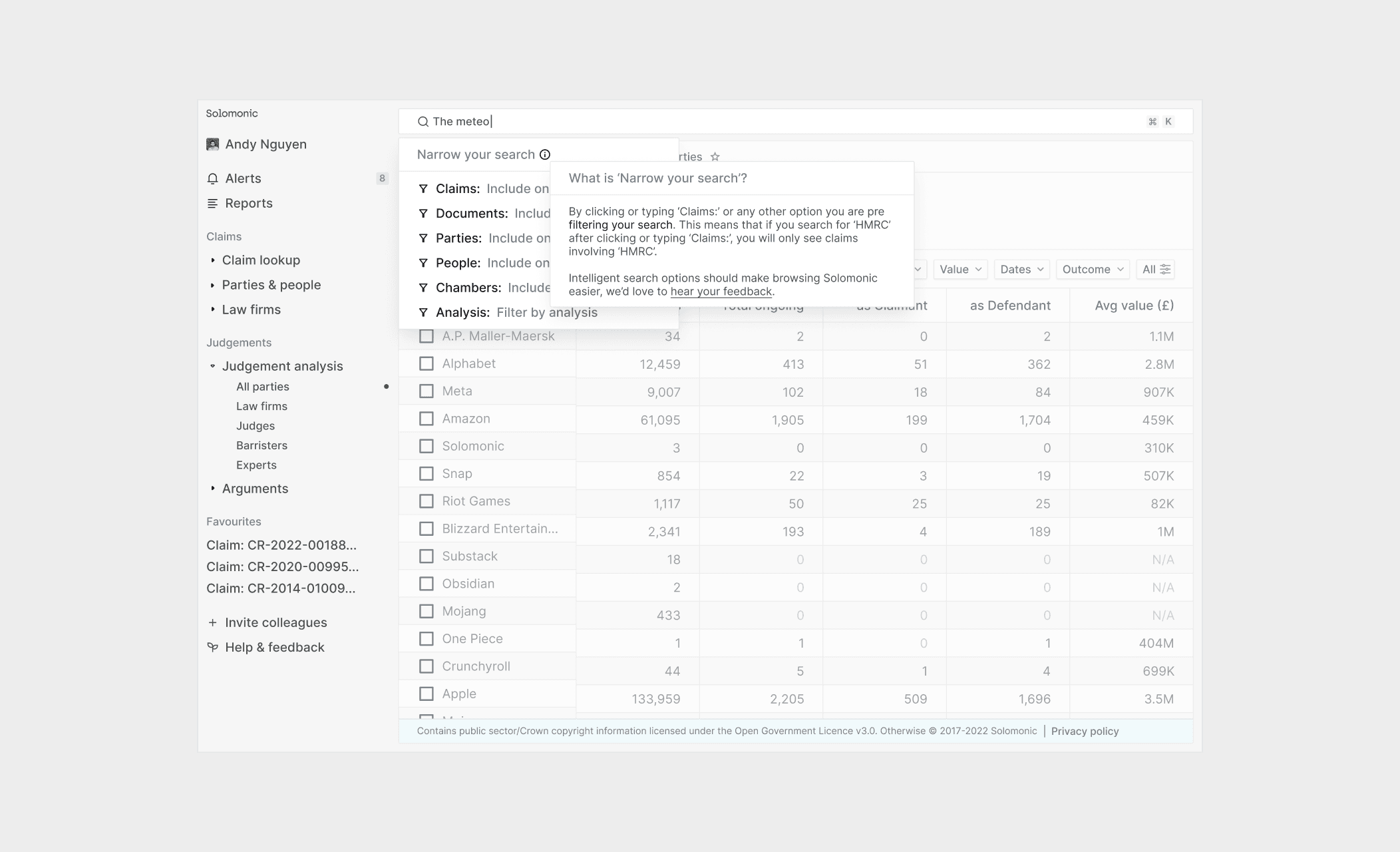
Task: Open the hear your feedback link
Action: pyautogui.click(x=721, y=292)
